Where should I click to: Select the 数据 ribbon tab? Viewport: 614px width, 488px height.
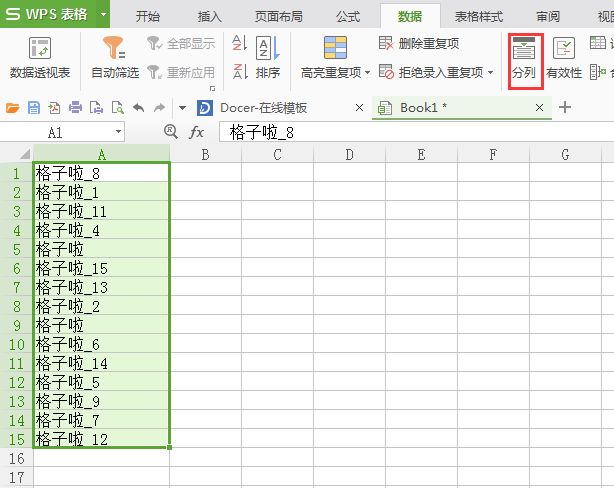tap(410, 16)
